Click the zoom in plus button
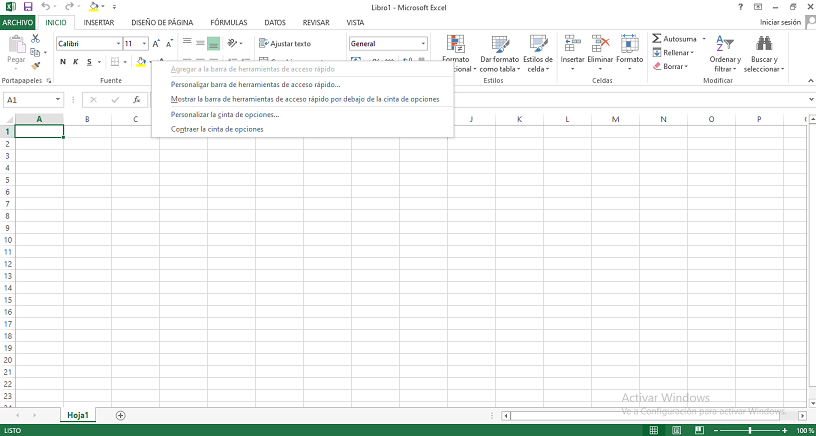Viewport: 816px width, 436px height. pyautogui.click(x=784, y=430)
